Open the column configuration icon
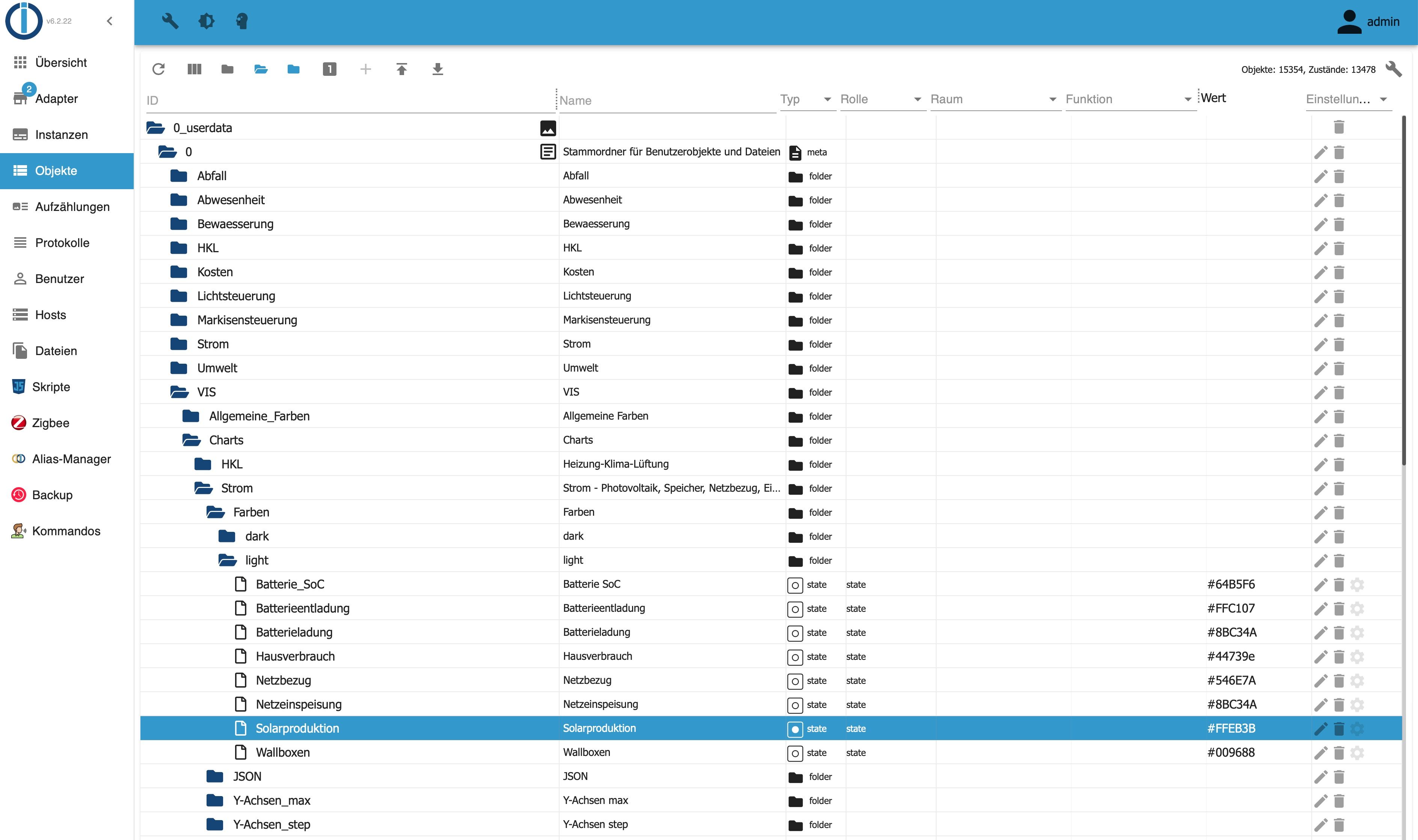This screenshot has height=840, width=1418. [x=194, y=69]
